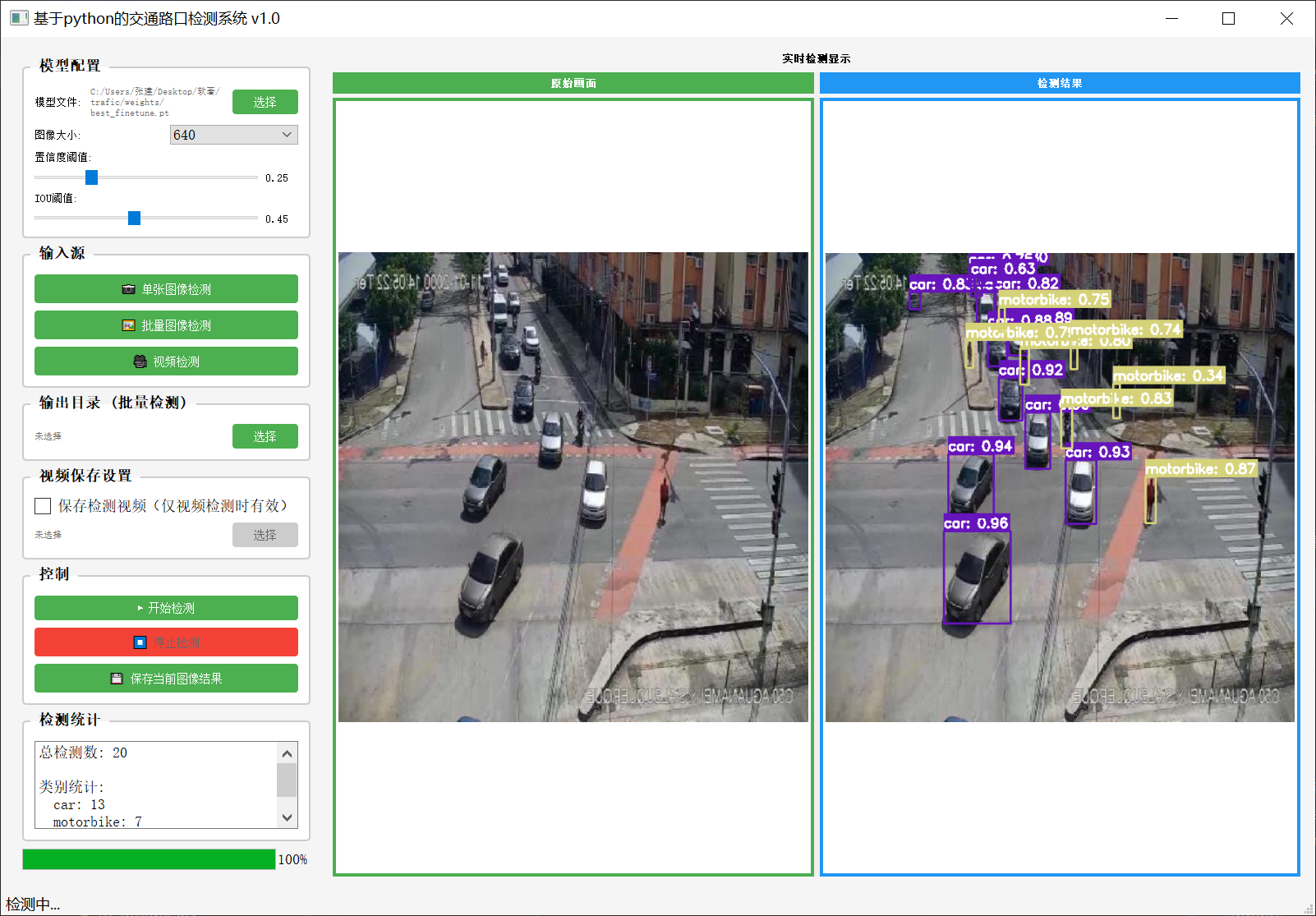
Task: Click the confidence threshold slider handle
Action: click(92, 177)
